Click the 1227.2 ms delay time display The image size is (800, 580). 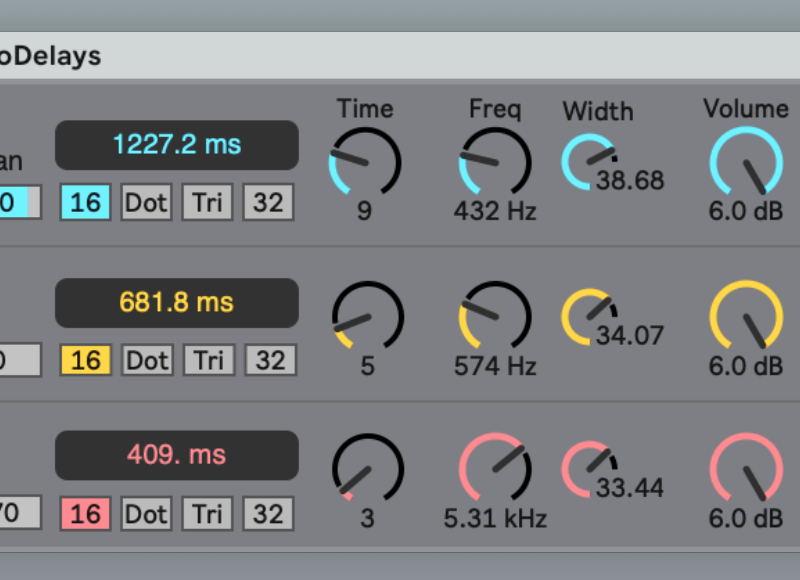[177, 145]
